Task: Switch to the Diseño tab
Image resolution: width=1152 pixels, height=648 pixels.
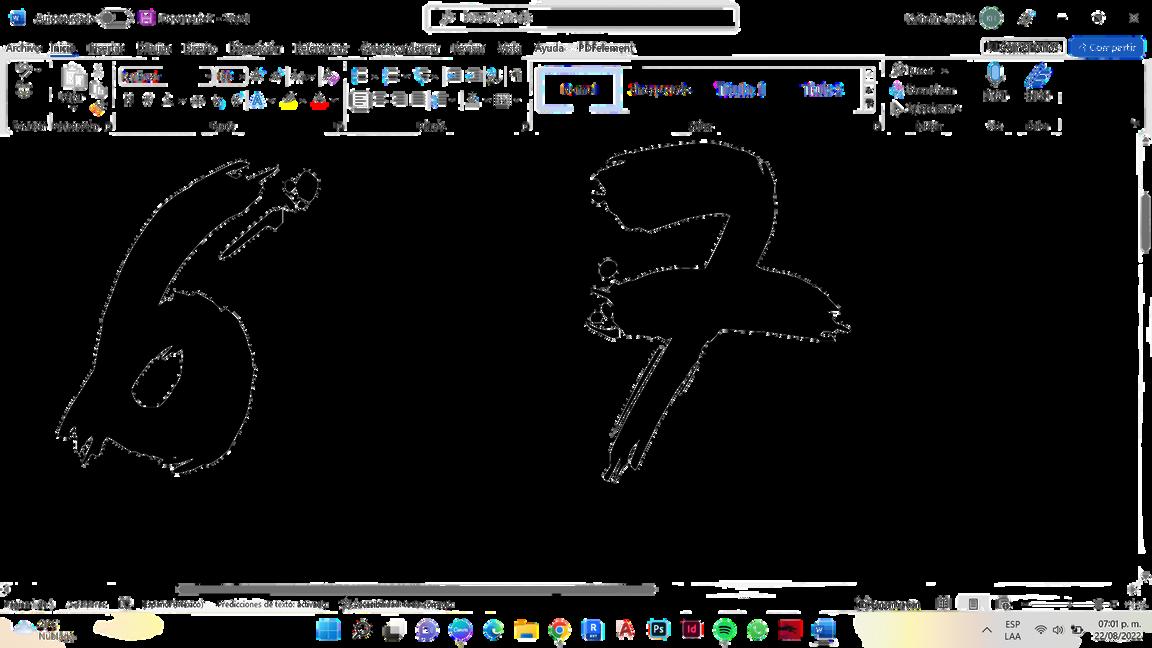Action: (x=198, y=48)
